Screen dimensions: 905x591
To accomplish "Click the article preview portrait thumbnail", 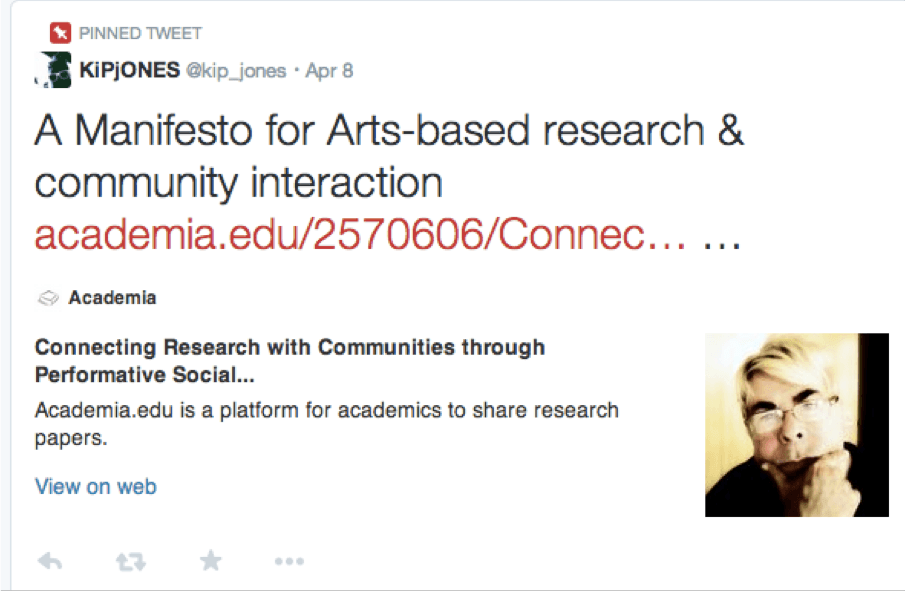I will click(x=796, y=425).
